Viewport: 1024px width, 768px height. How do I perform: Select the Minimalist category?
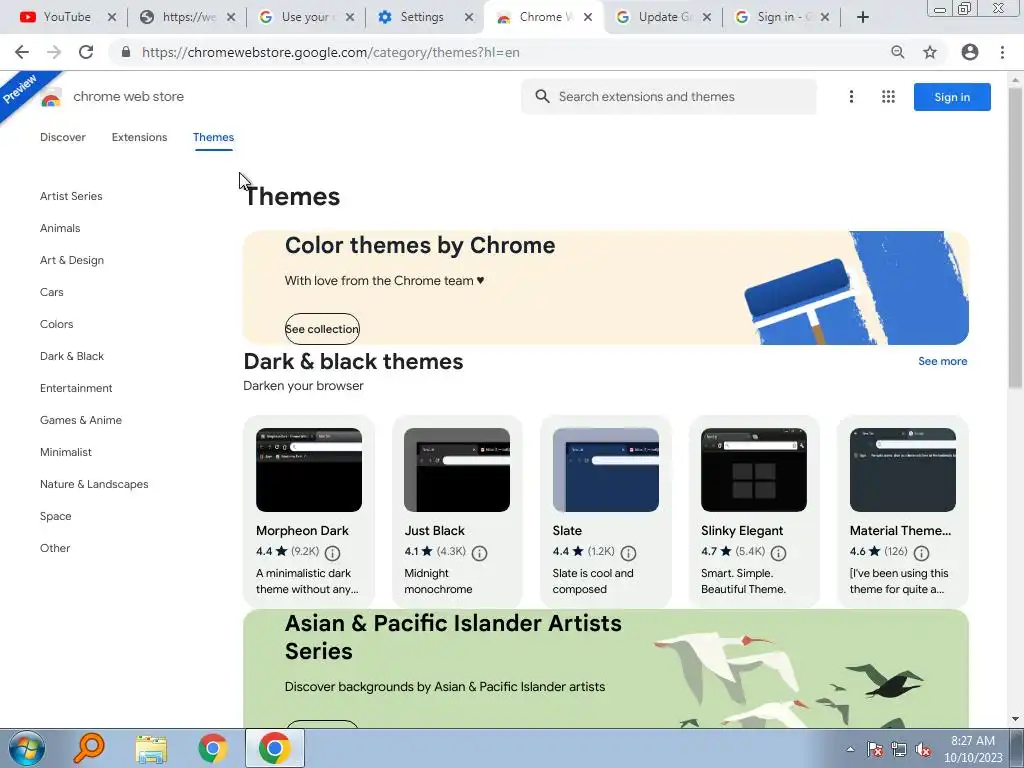[66, 452]
